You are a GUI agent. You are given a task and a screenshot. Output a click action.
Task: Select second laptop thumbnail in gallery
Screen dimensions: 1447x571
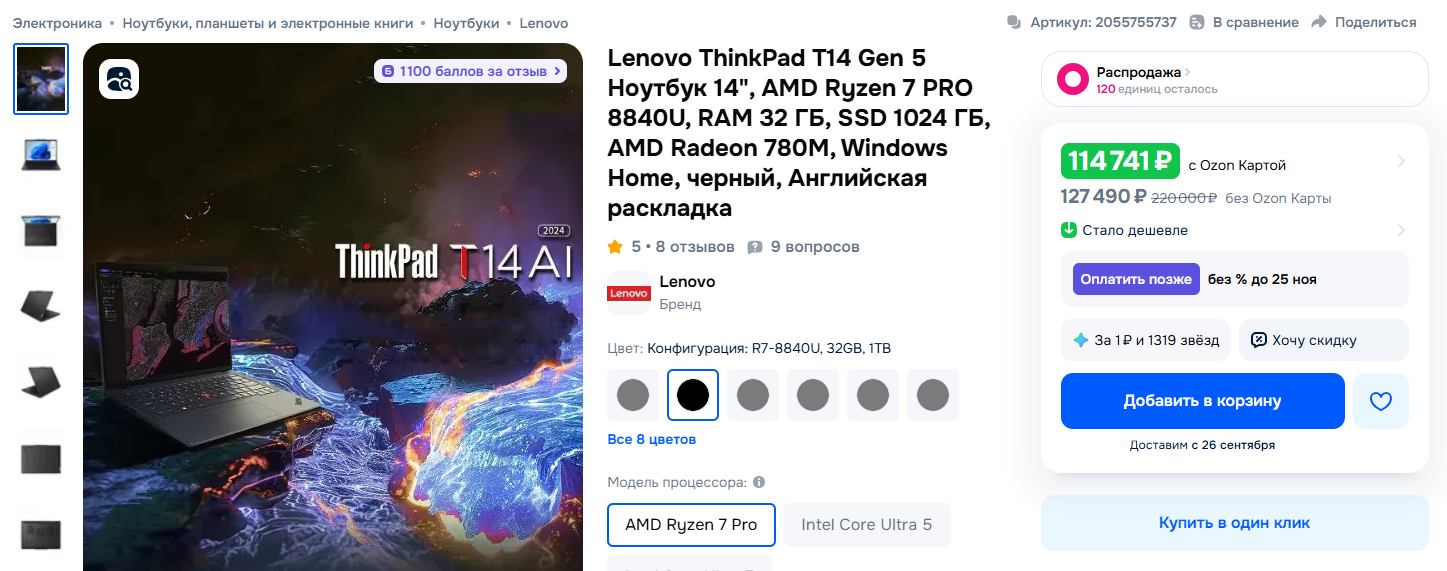(x=41, y=155)
